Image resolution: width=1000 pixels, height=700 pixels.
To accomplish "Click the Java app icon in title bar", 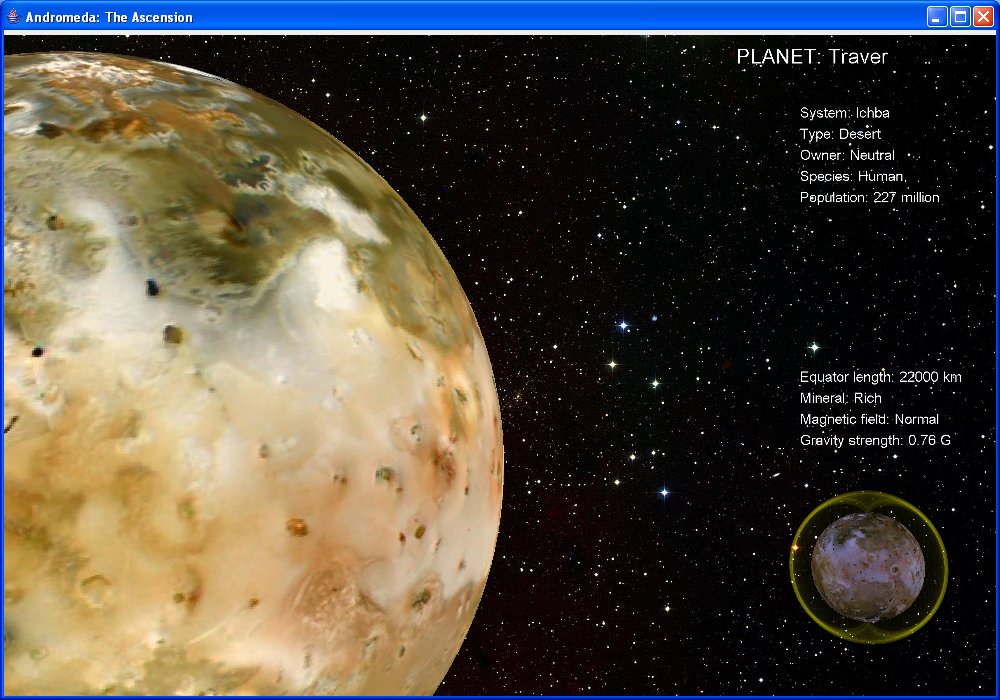I will [x=13, y=17].
